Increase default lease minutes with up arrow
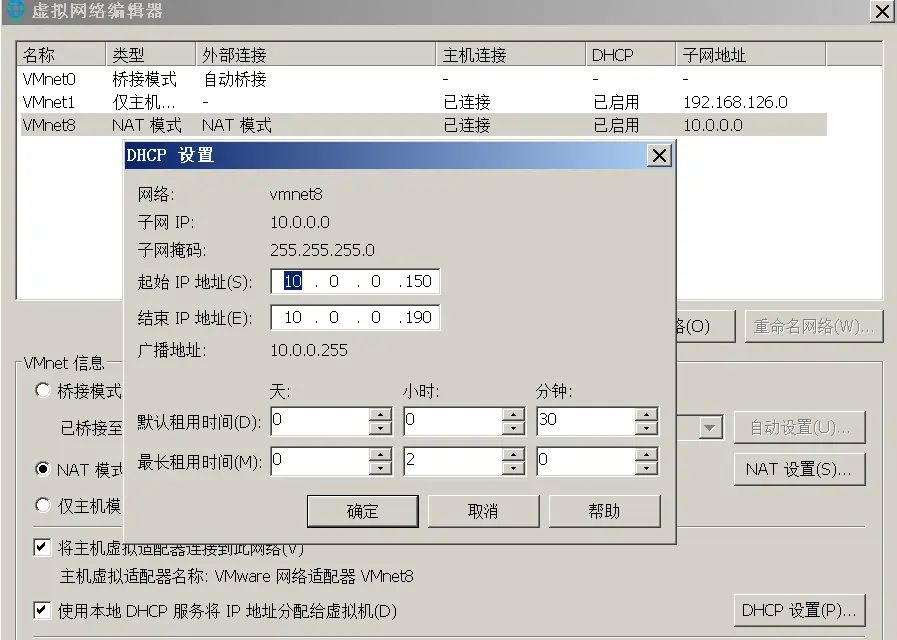The image size is (897, 640). [x=644, y=416]
